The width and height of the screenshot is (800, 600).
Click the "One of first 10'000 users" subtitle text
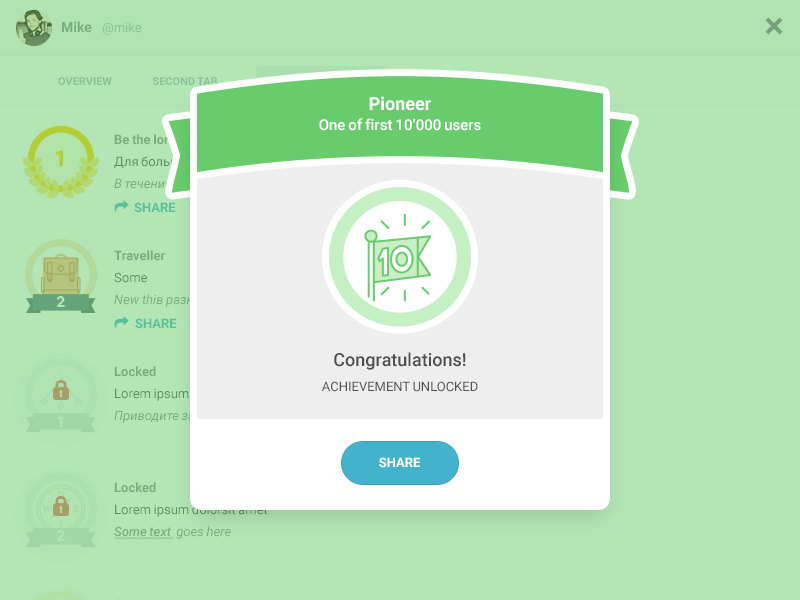tap(400, 125)
